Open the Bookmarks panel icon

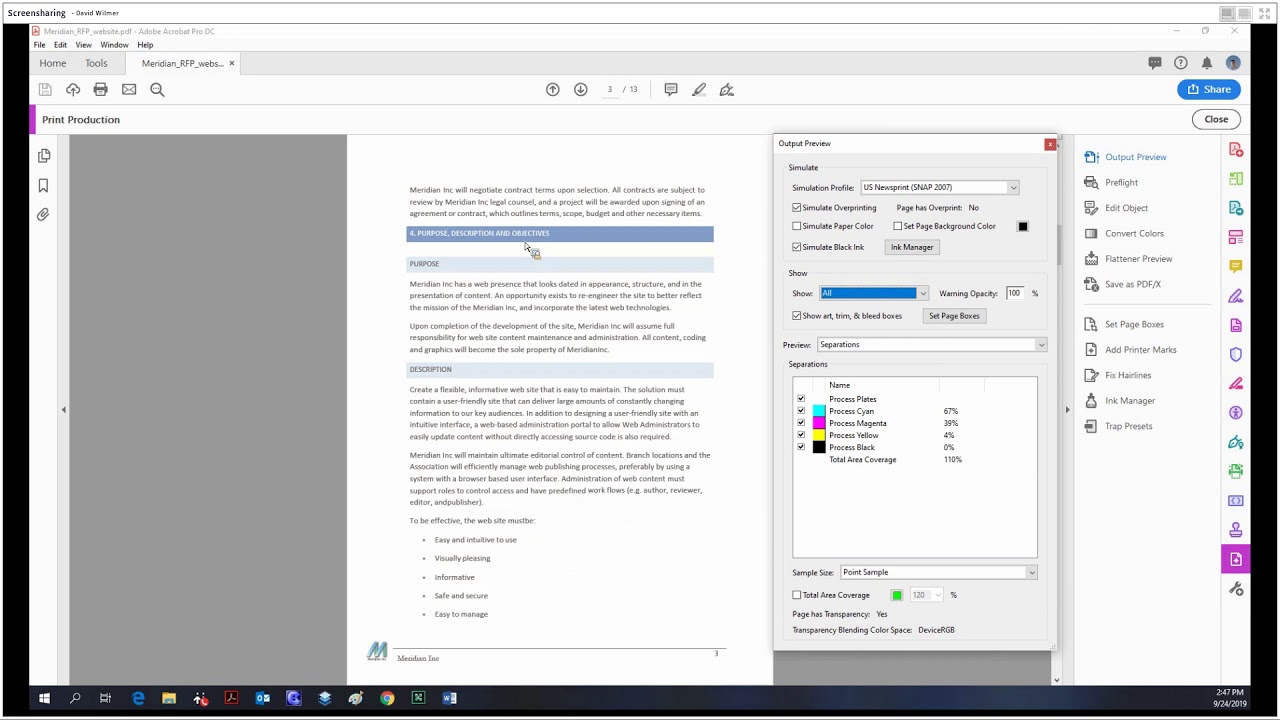(44, 186)
